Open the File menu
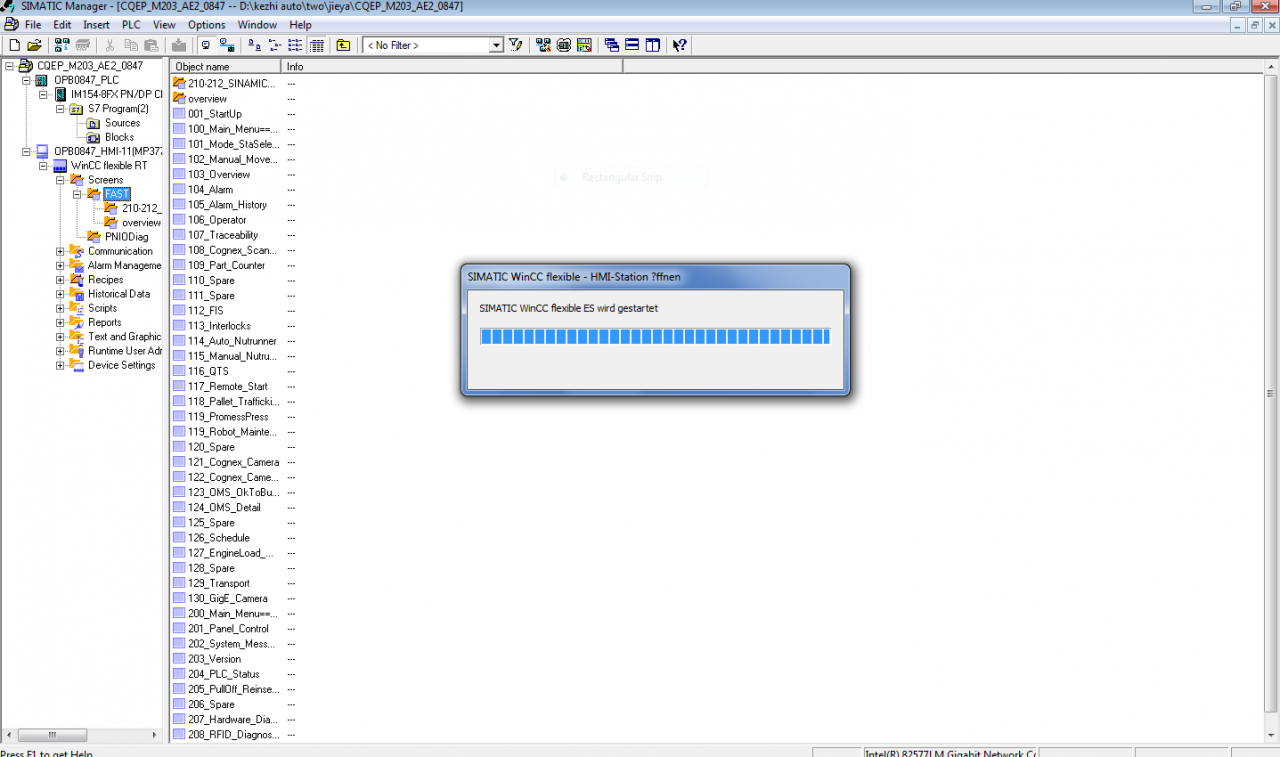 tap(33, 25)
